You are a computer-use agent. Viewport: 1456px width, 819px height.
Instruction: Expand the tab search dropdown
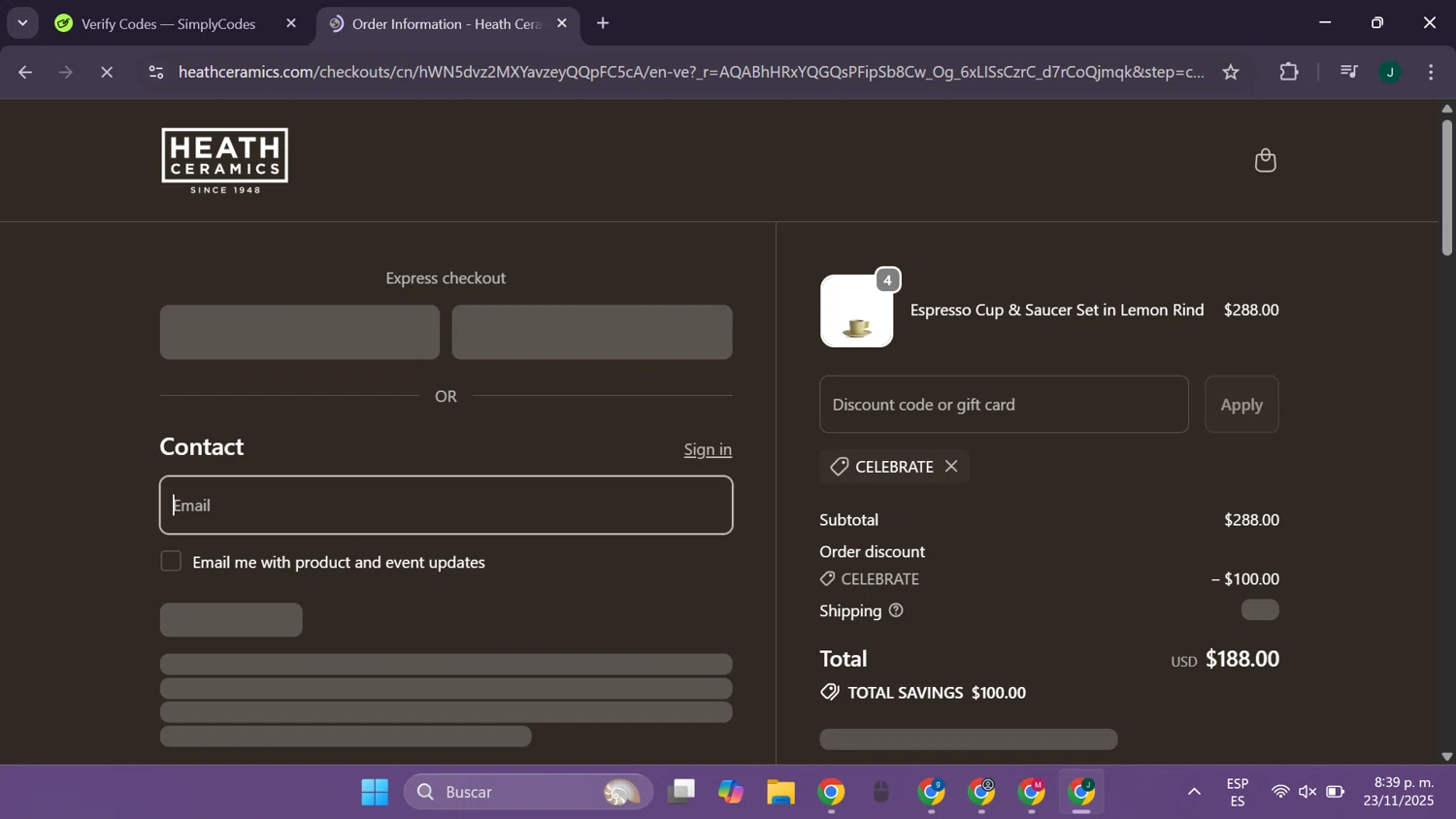click(22, 23)
